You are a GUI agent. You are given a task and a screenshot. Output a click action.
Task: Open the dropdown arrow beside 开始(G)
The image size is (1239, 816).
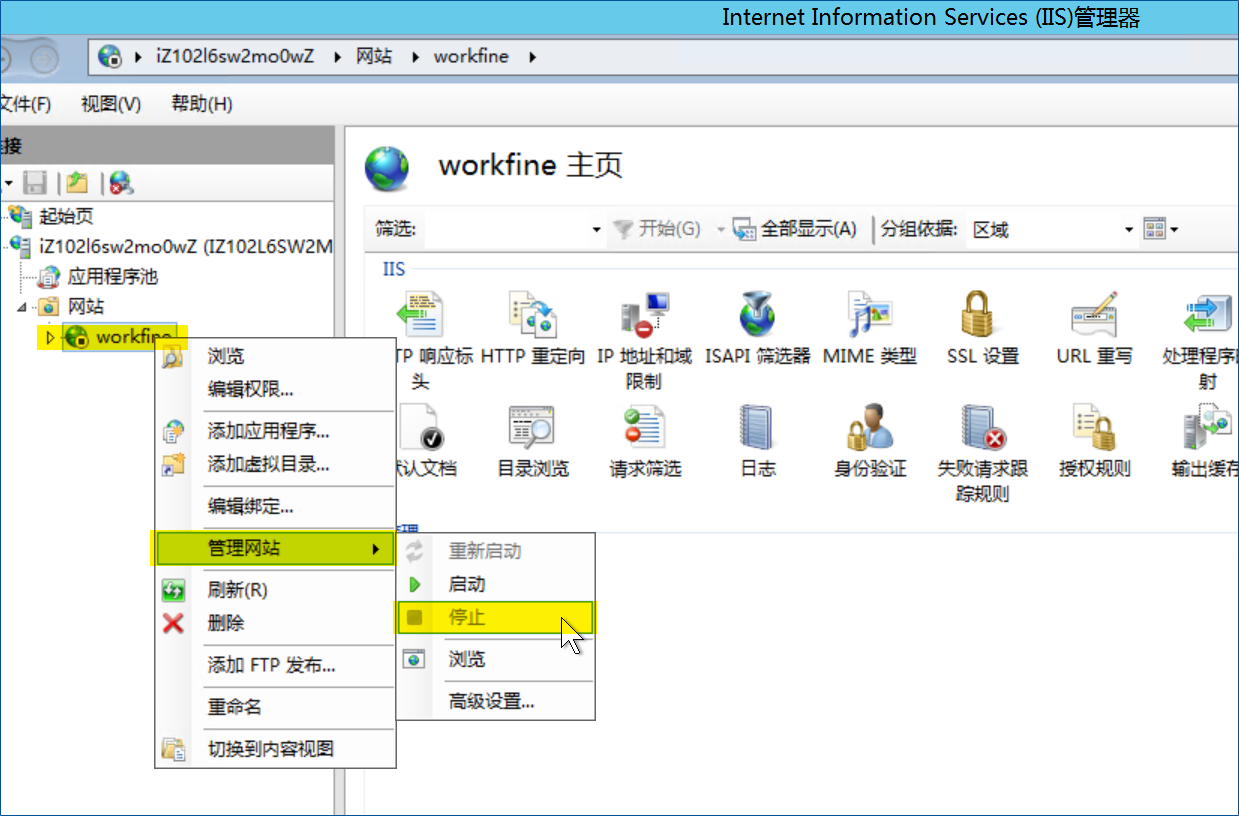click(x=720, y=230)
